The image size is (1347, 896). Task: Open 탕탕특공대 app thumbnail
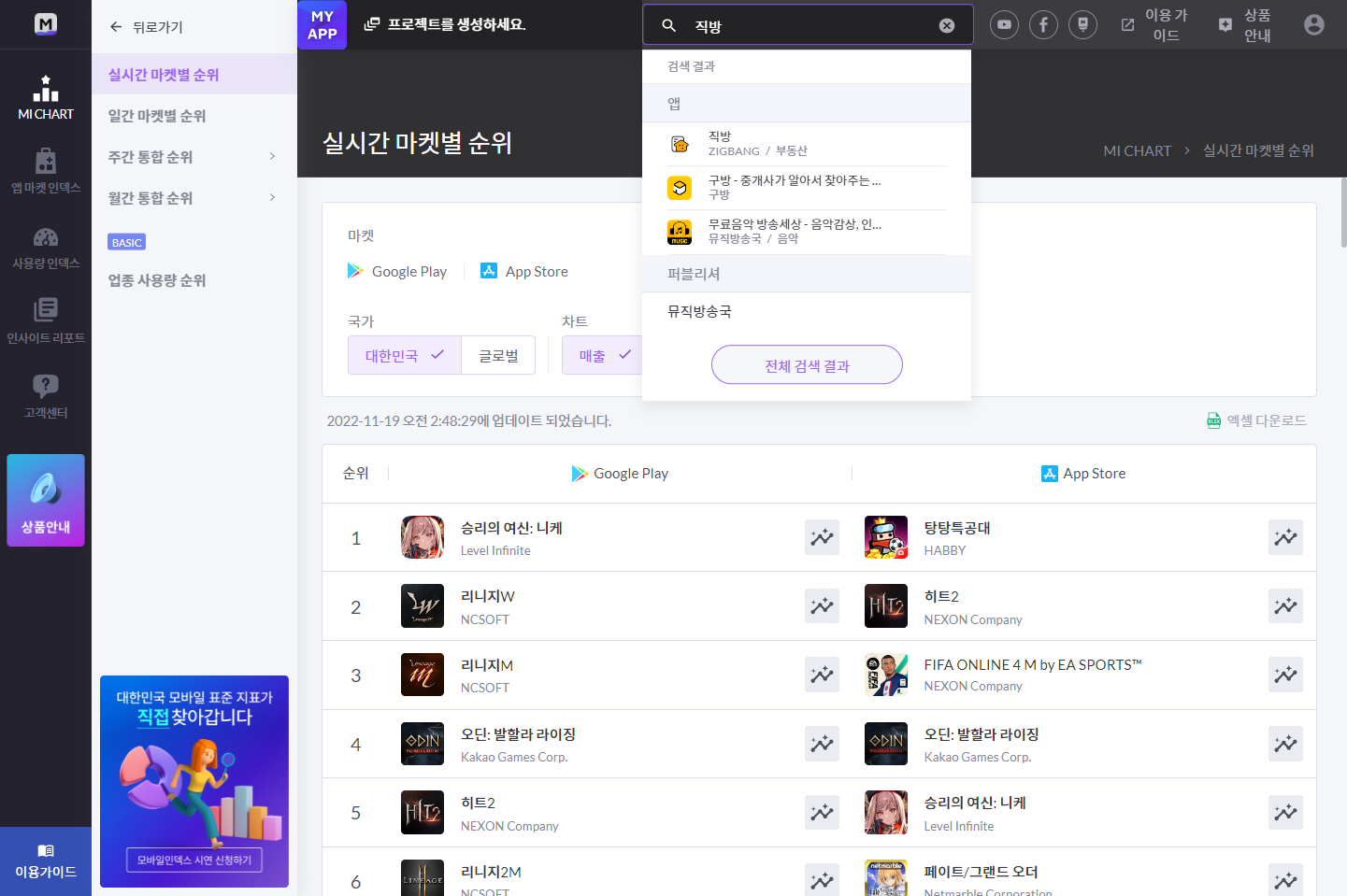(886, 537)
